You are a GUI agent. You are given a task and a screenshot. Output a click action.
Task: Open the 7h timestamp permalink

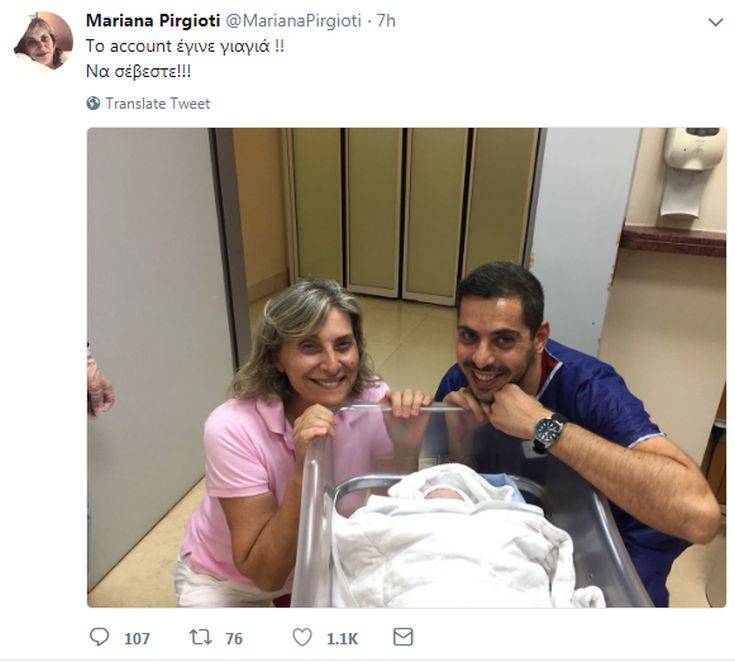[x=386, y=20]
